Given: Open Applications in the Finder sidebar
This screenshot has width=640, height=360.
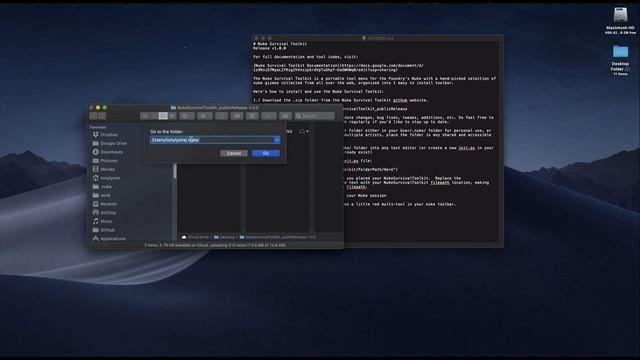Looking at the screenshot, I should (109, 238).
